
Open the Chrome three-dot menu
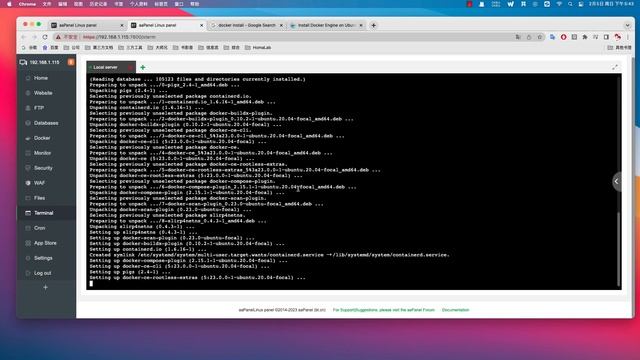(x=628, y=37)
